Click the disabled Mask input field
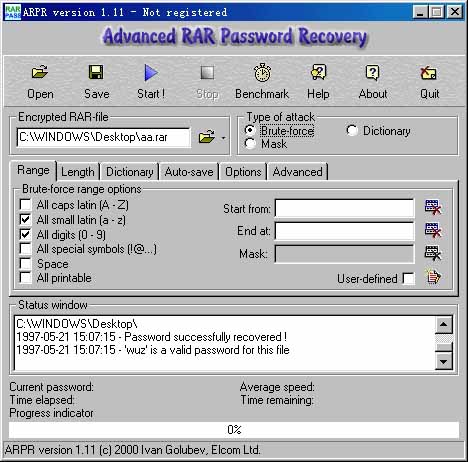Viewport: 468px width, 462px height. click(345, 254)
